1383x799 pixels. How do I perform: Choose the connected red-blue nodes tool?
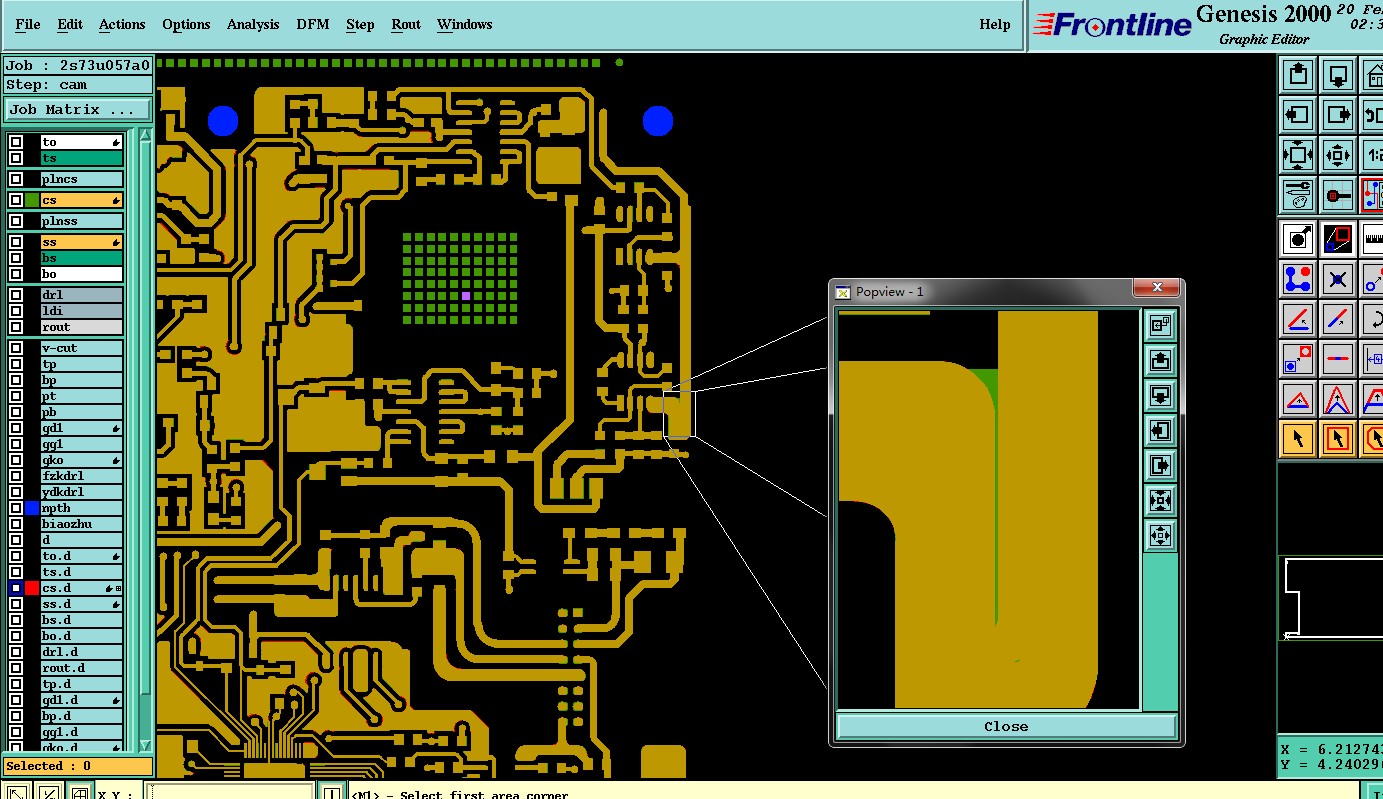pyautogui.click(x=1298, y=278)
